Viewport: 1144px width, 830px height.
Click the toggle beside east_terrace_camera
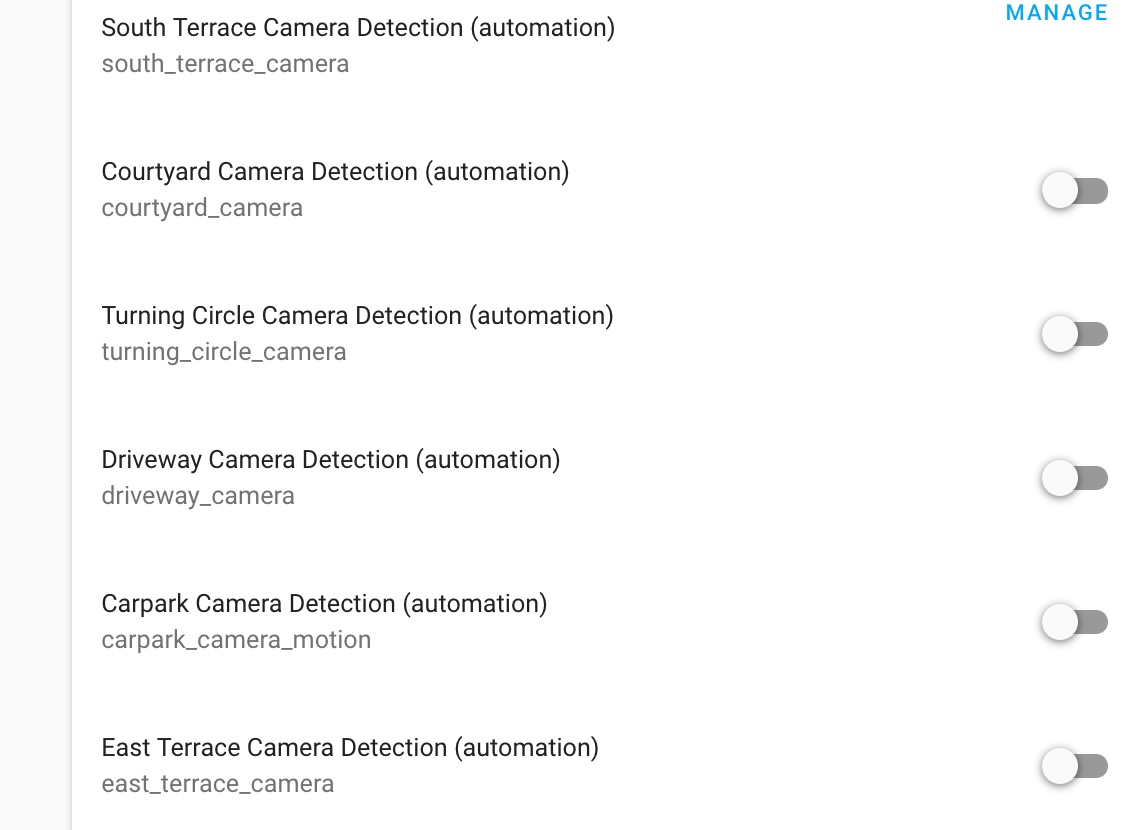tap(1074, 766)
